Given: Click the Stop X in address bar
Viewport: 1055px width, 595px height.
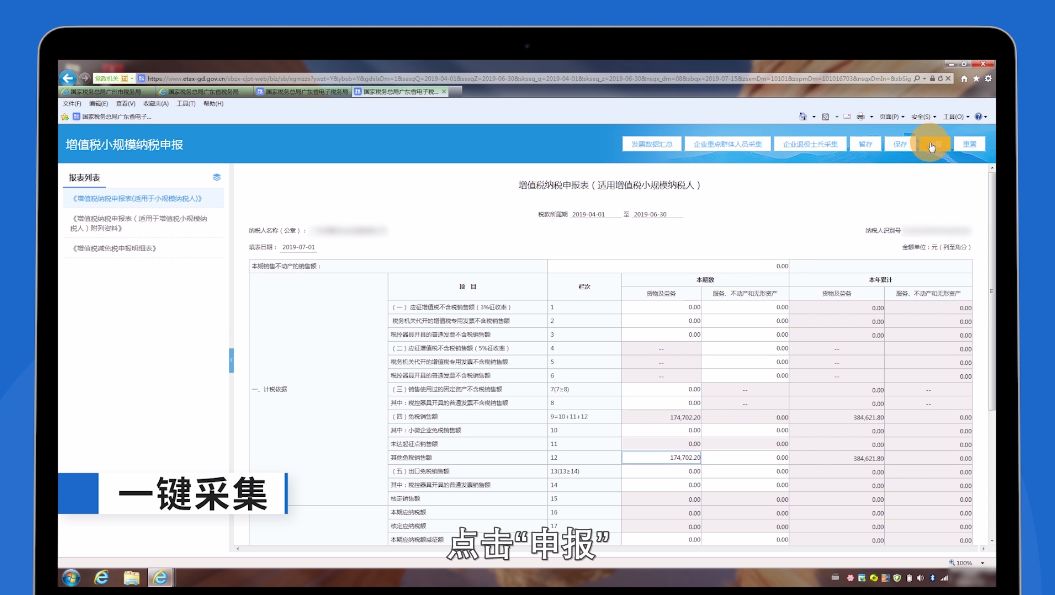Looking at the screenshot, I should [x=948, y=79].
